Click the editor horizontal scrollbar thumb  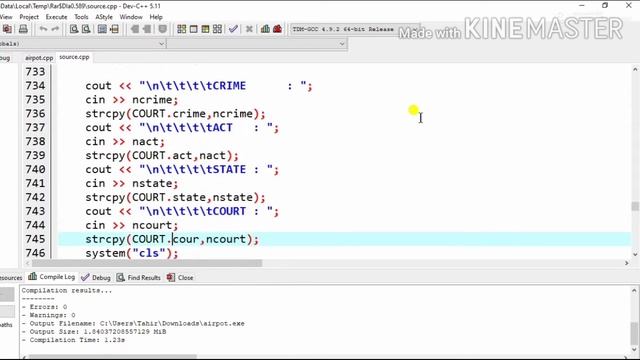pos(147,263)
